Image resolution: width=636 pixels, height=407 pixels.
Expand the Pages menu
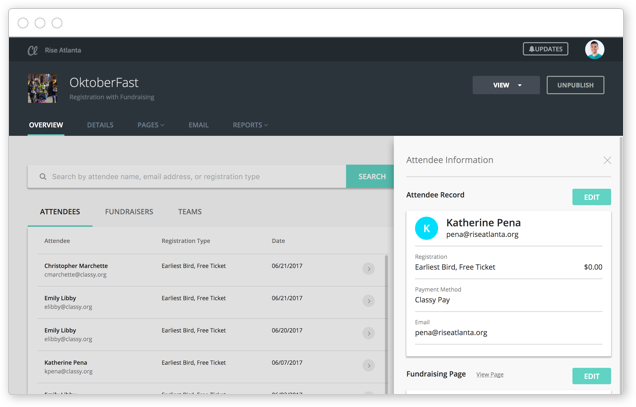150,125
